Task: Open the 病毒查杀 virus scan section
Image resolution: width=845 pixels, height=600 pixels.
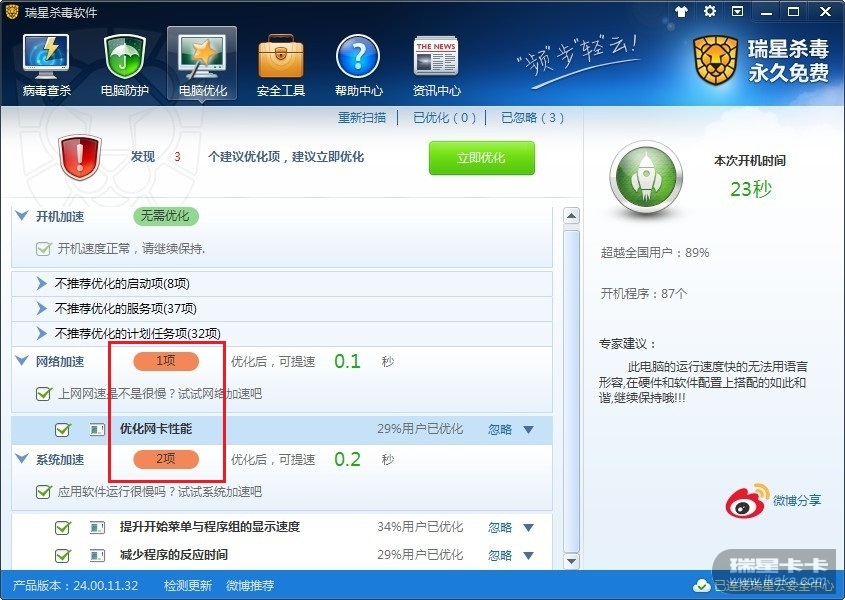Action: point(46,65)
